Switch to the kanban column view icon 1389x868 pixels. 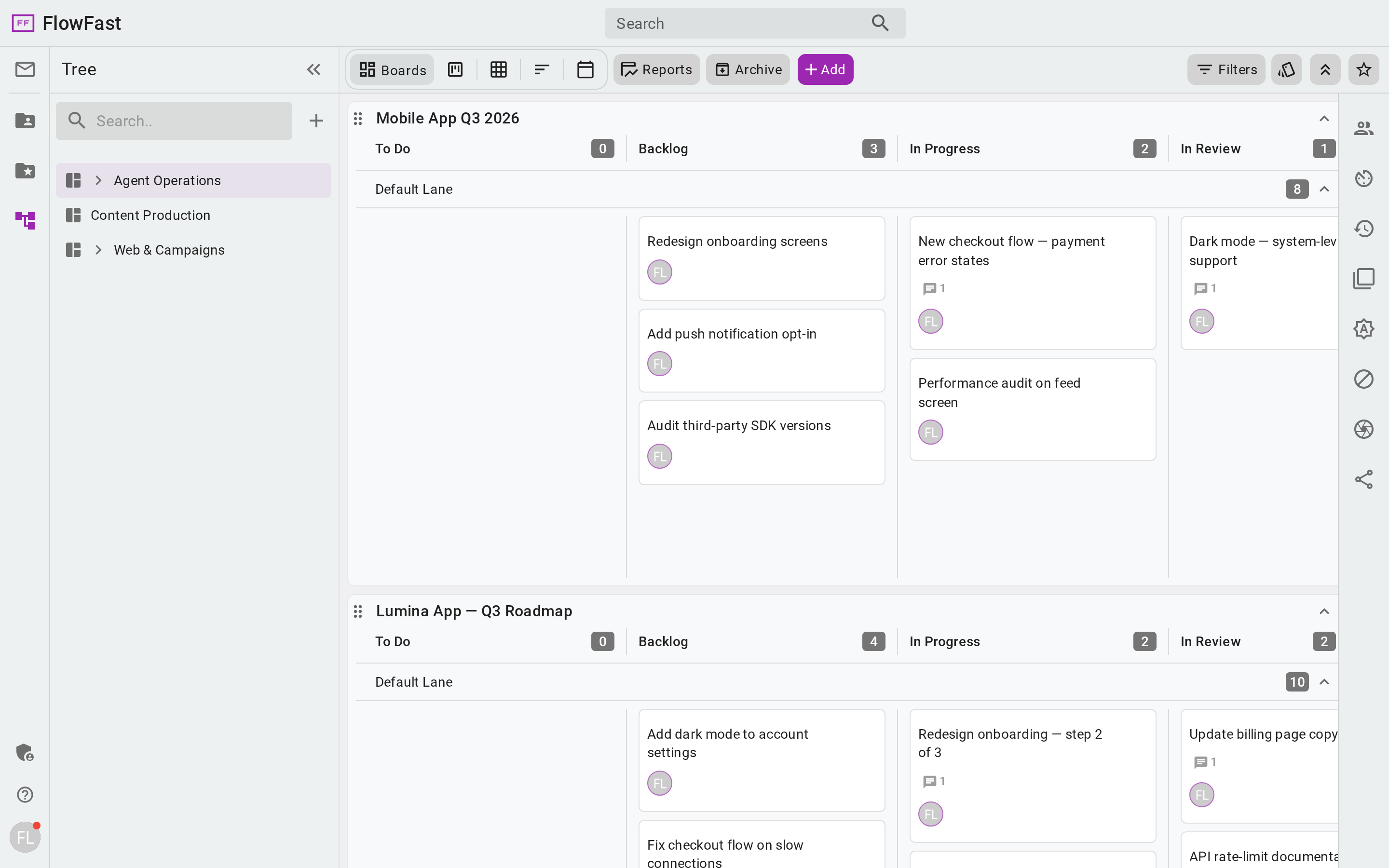point(455,69)
